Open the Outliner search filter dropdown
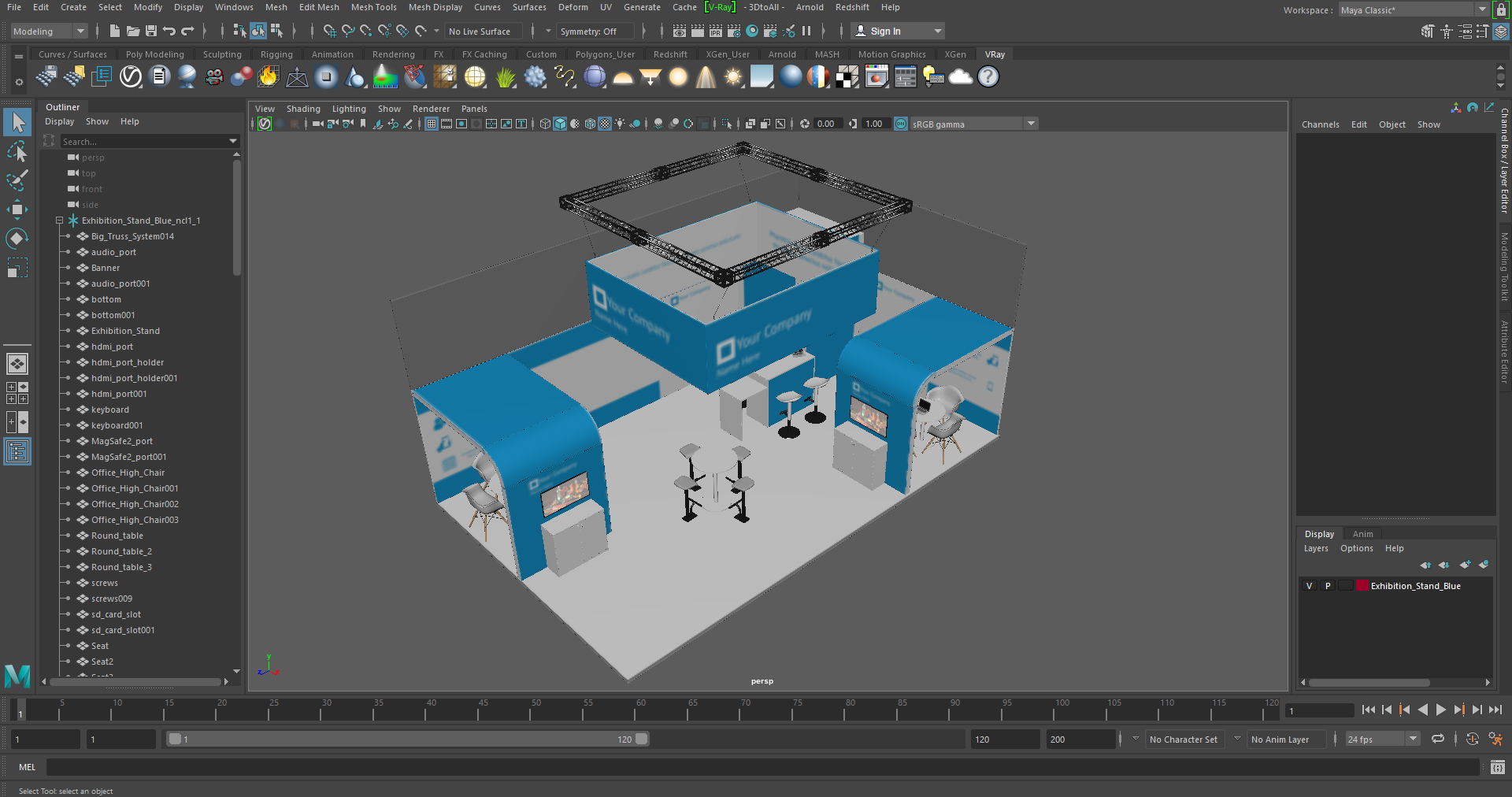 [232, 141]
